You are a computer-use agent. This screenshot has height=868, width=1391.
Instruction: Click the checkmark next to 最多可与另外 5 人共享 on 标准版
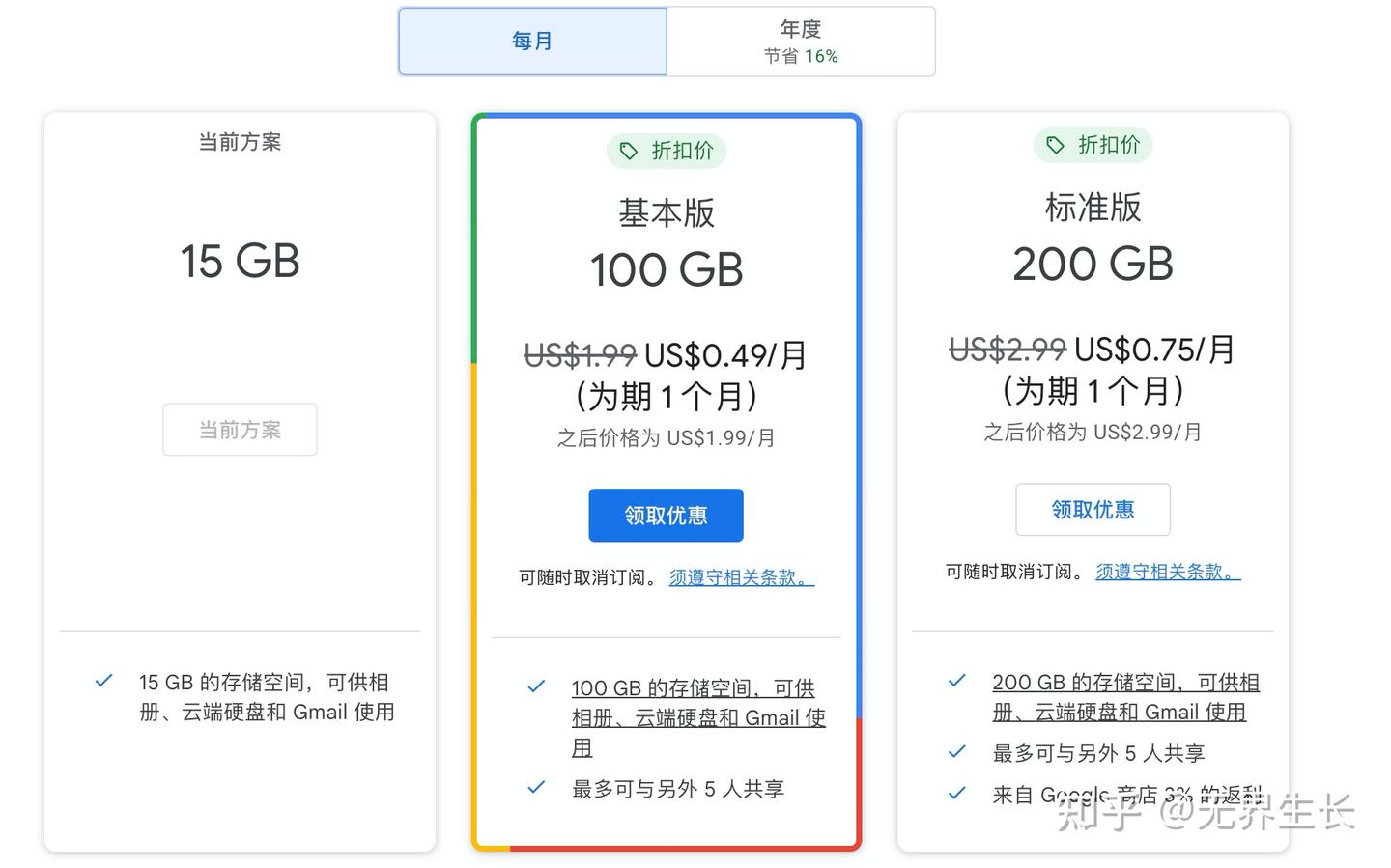tap(957, 752)
